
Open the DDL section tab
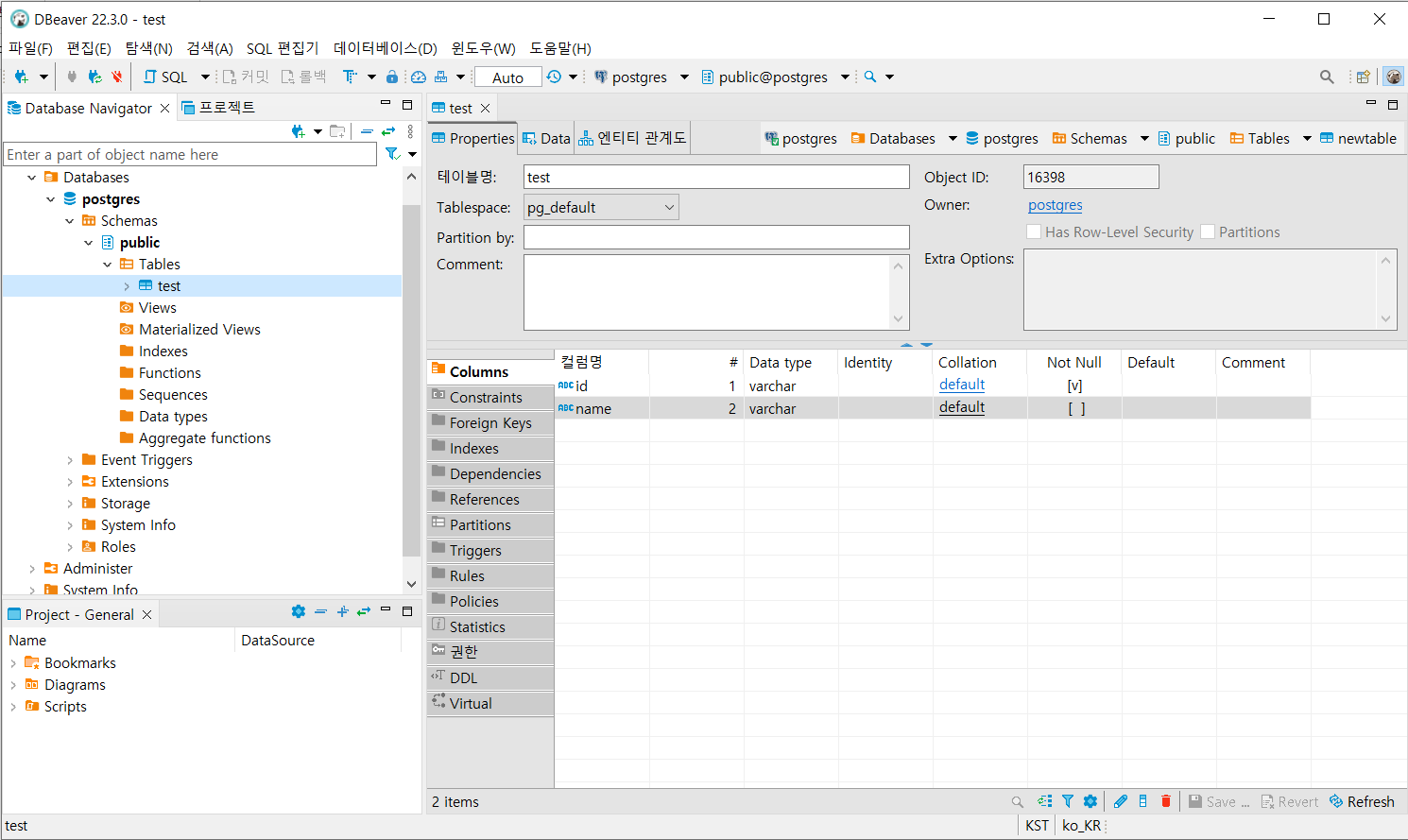tap(490, 677)
